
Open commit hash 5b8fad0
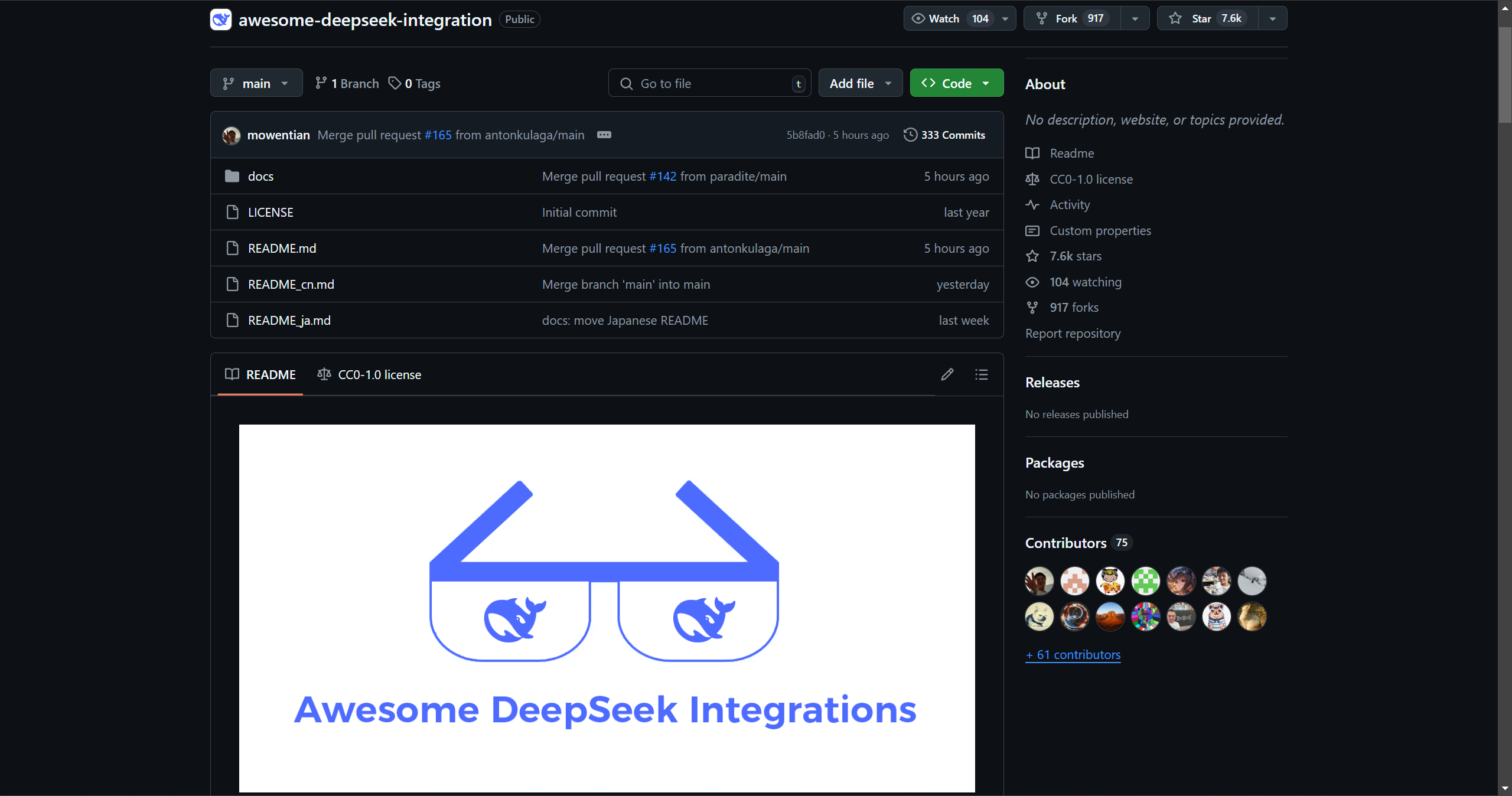(806, 135)
